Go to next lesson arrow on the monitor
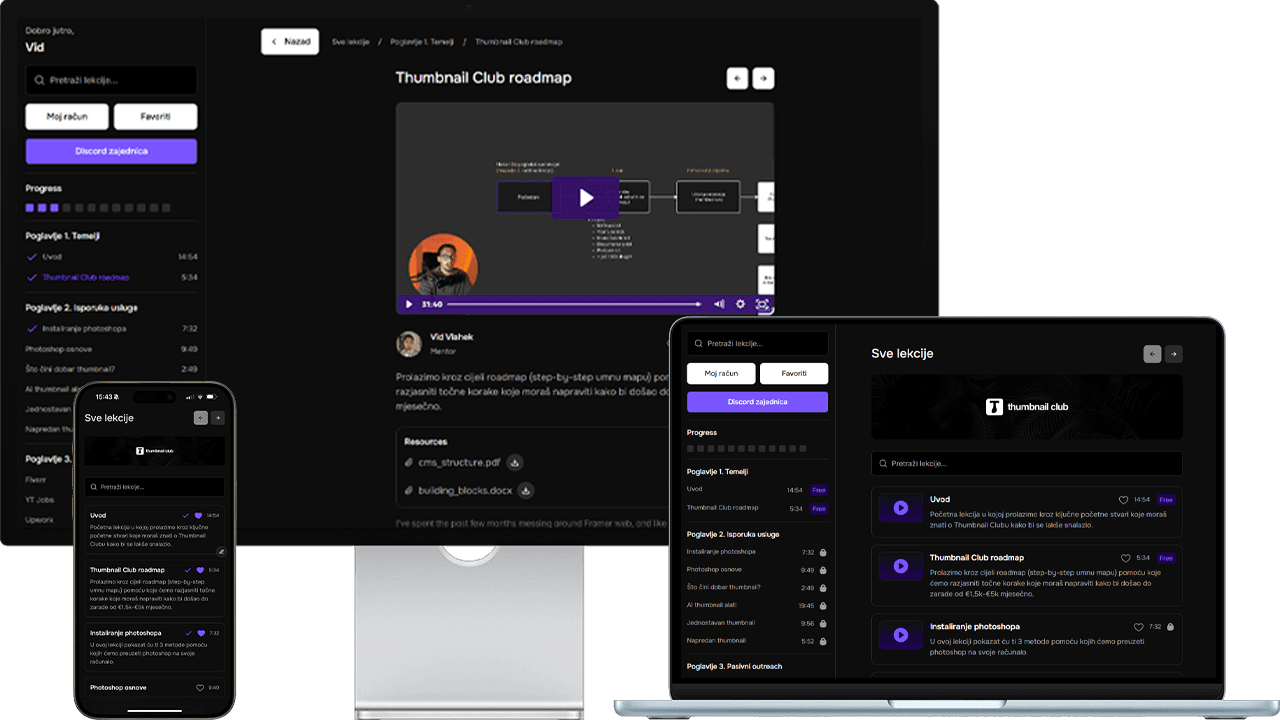 [763, 78]
